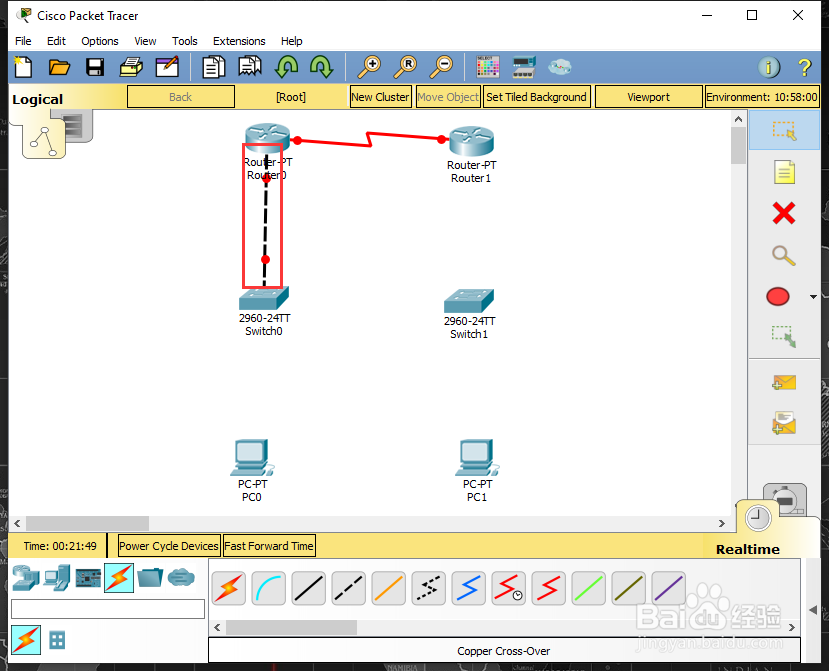Click Fast Forward Time button
This screenshot has height=671, width=829.
click(269, 546)
